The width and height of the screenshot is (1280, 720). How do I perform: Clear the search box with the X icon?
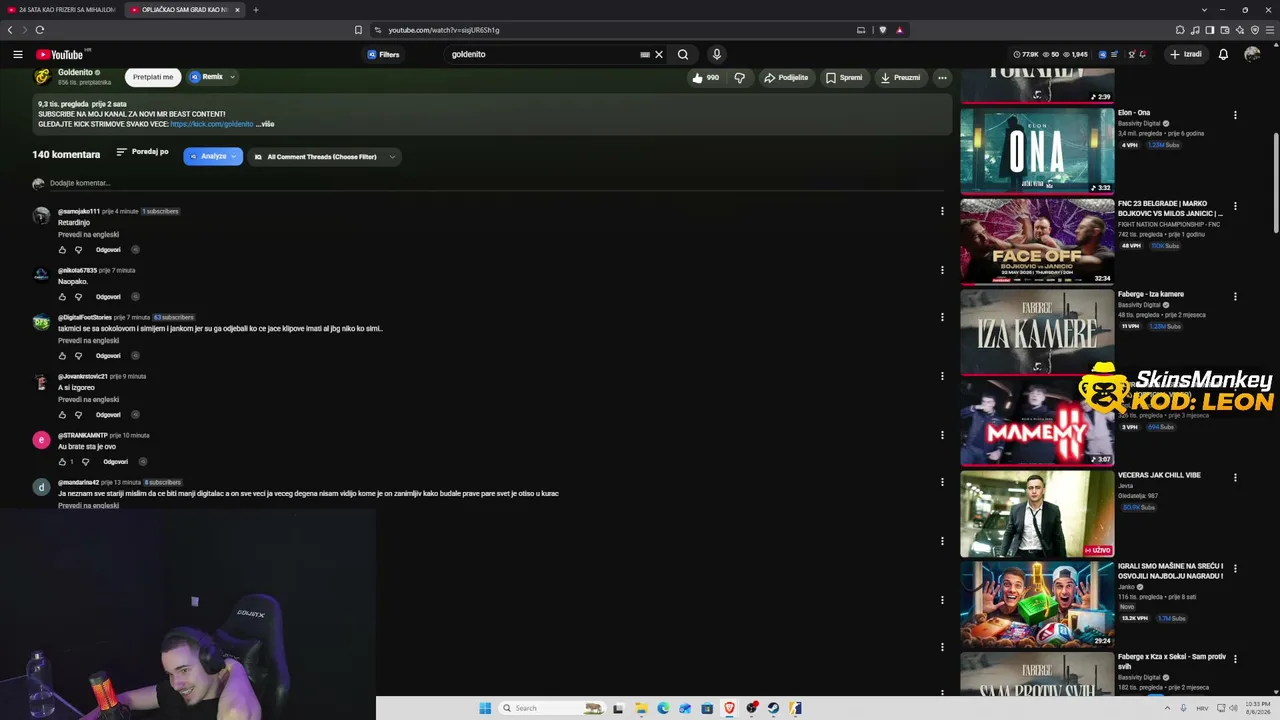click(x=659, y=54)
